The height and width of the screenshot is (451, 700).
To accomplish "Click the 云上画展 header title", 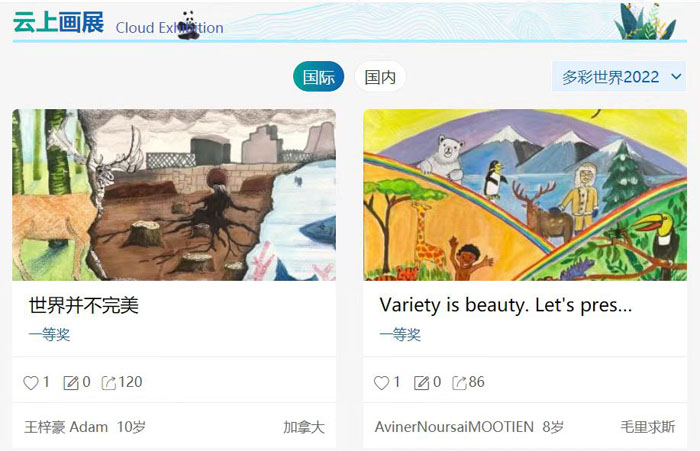I will 58,22.
